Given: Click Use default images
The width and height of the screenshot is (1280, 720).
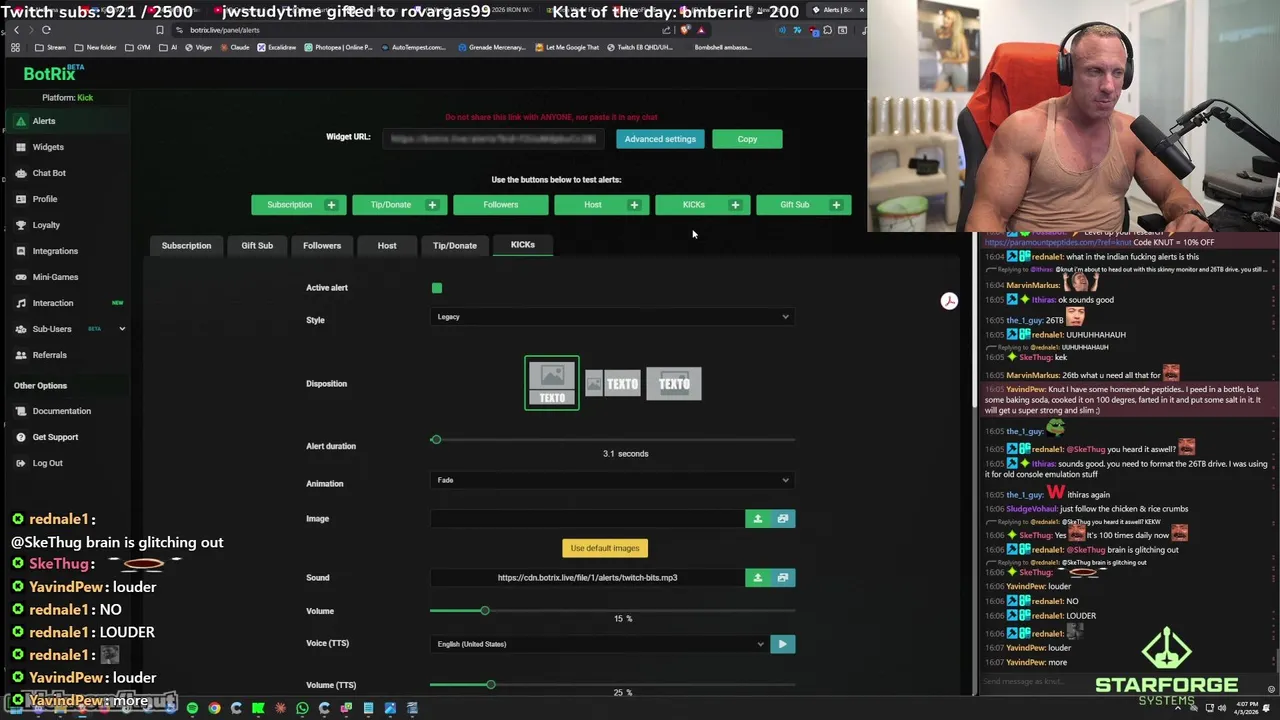Looking at the screenshot, I should pyautogui.click(x=605, y=548).
